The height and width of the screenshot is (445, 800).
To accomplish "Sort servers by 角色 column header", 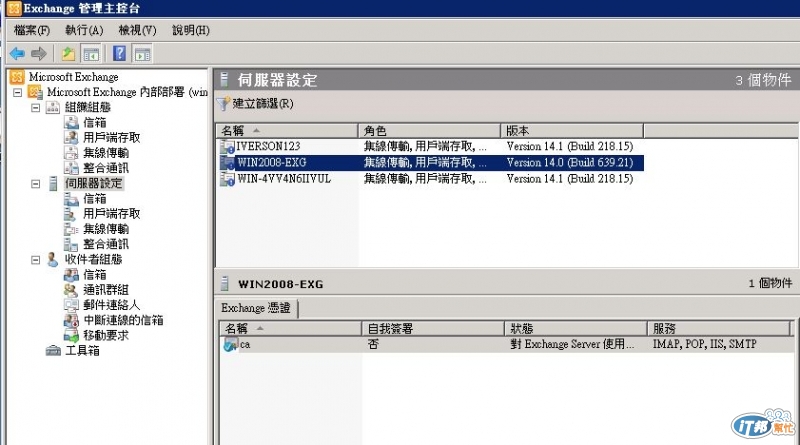I will (430, 131).
